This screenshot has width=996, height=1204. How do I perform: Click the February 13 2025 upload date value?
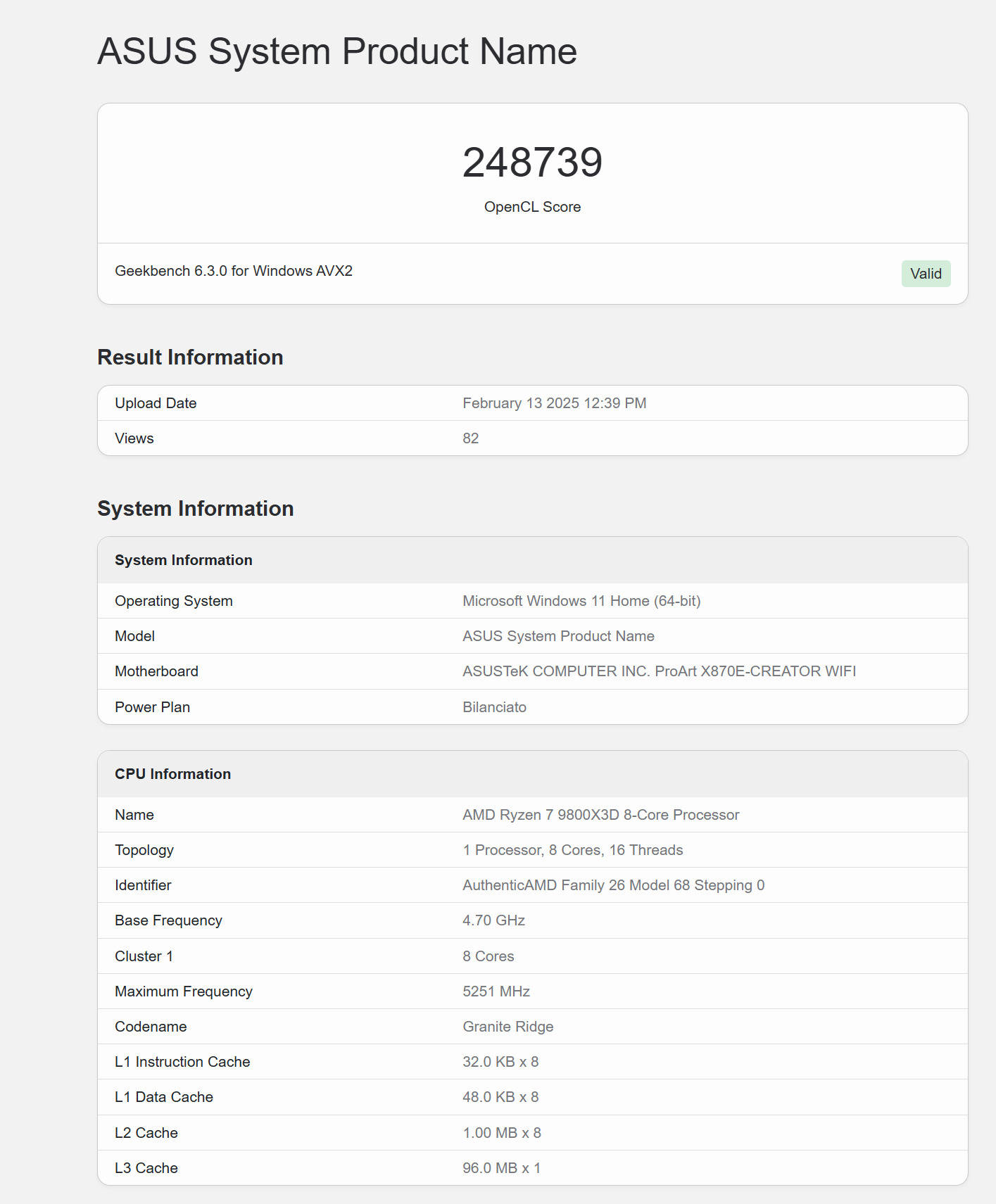554,403
